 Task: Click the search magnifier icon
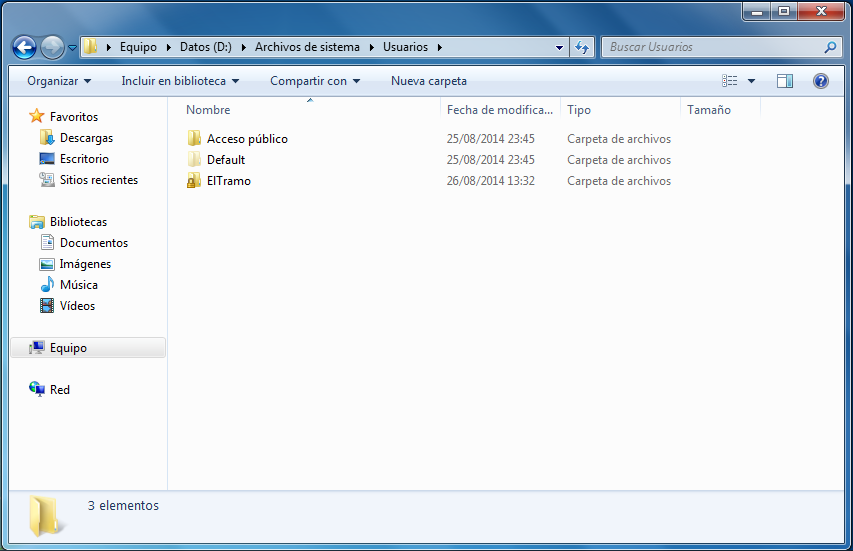tap(830, 47)
